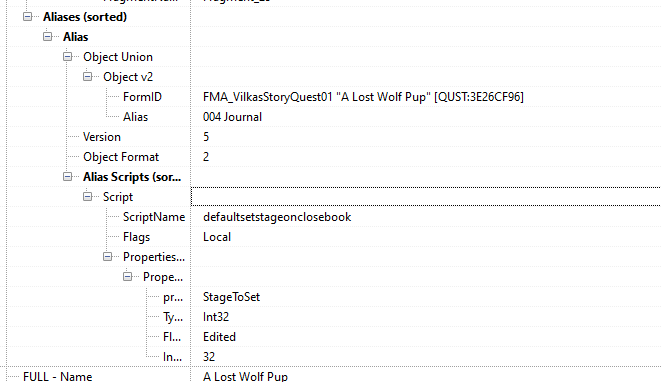Collapse the Object v2 node
Viewport: 661px width, 382px height.
[87, 77]
